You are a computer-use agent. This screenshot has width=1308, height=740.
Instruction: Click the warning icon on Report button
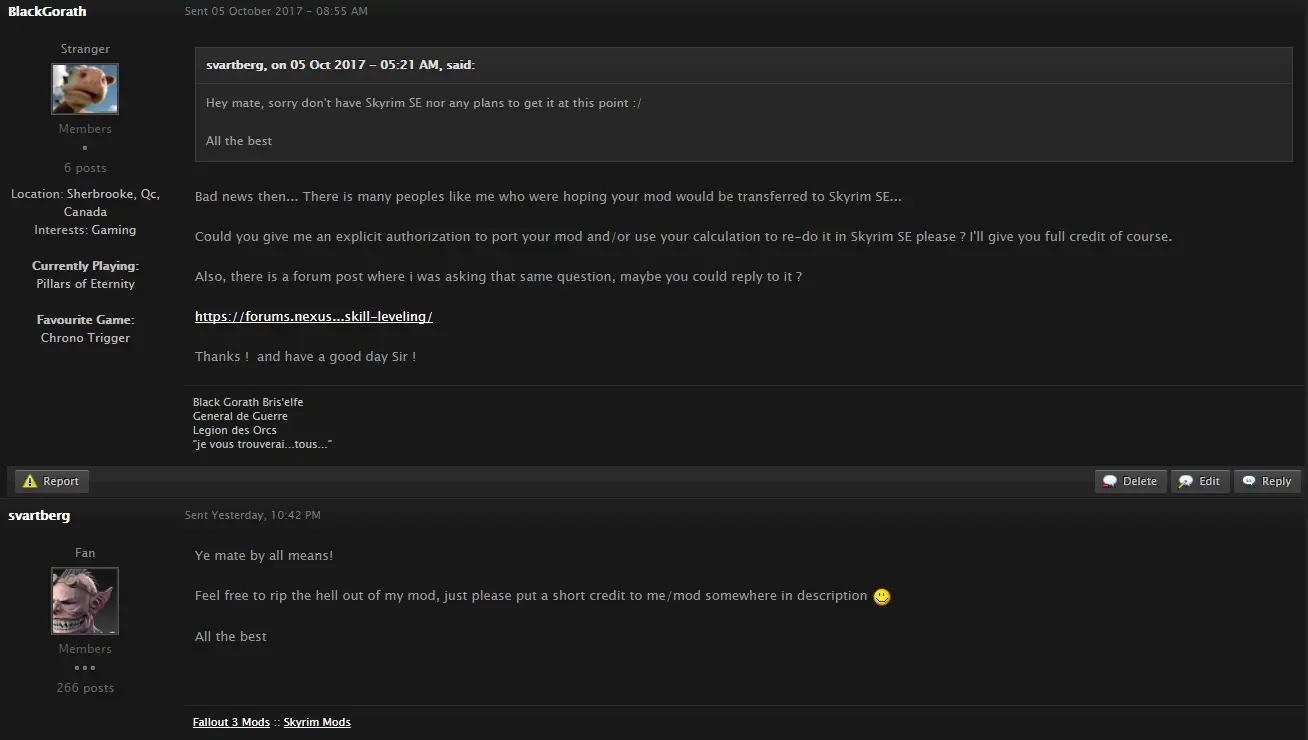(30, 481)
